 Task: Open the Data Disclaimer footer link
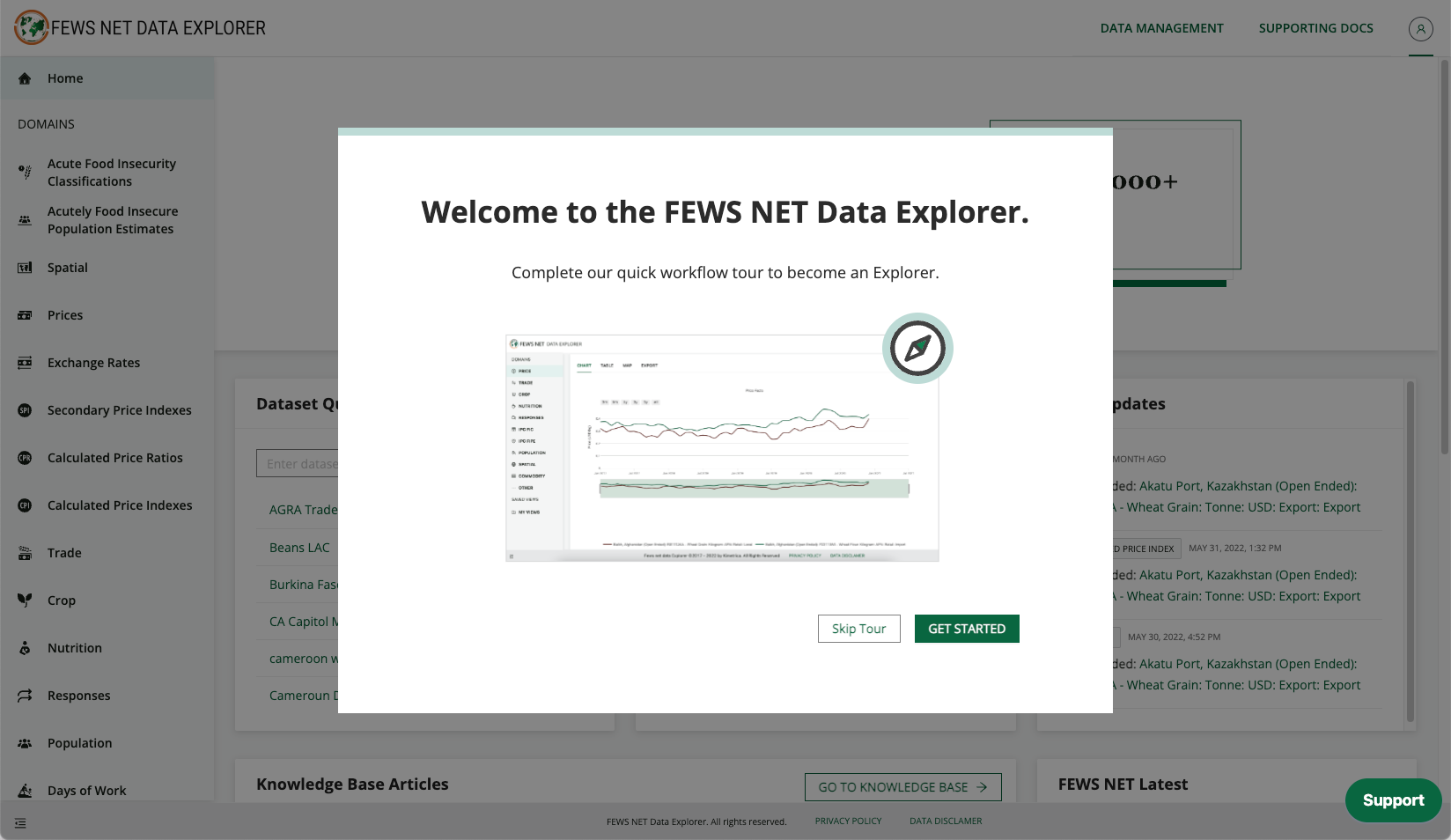[946, 822]
